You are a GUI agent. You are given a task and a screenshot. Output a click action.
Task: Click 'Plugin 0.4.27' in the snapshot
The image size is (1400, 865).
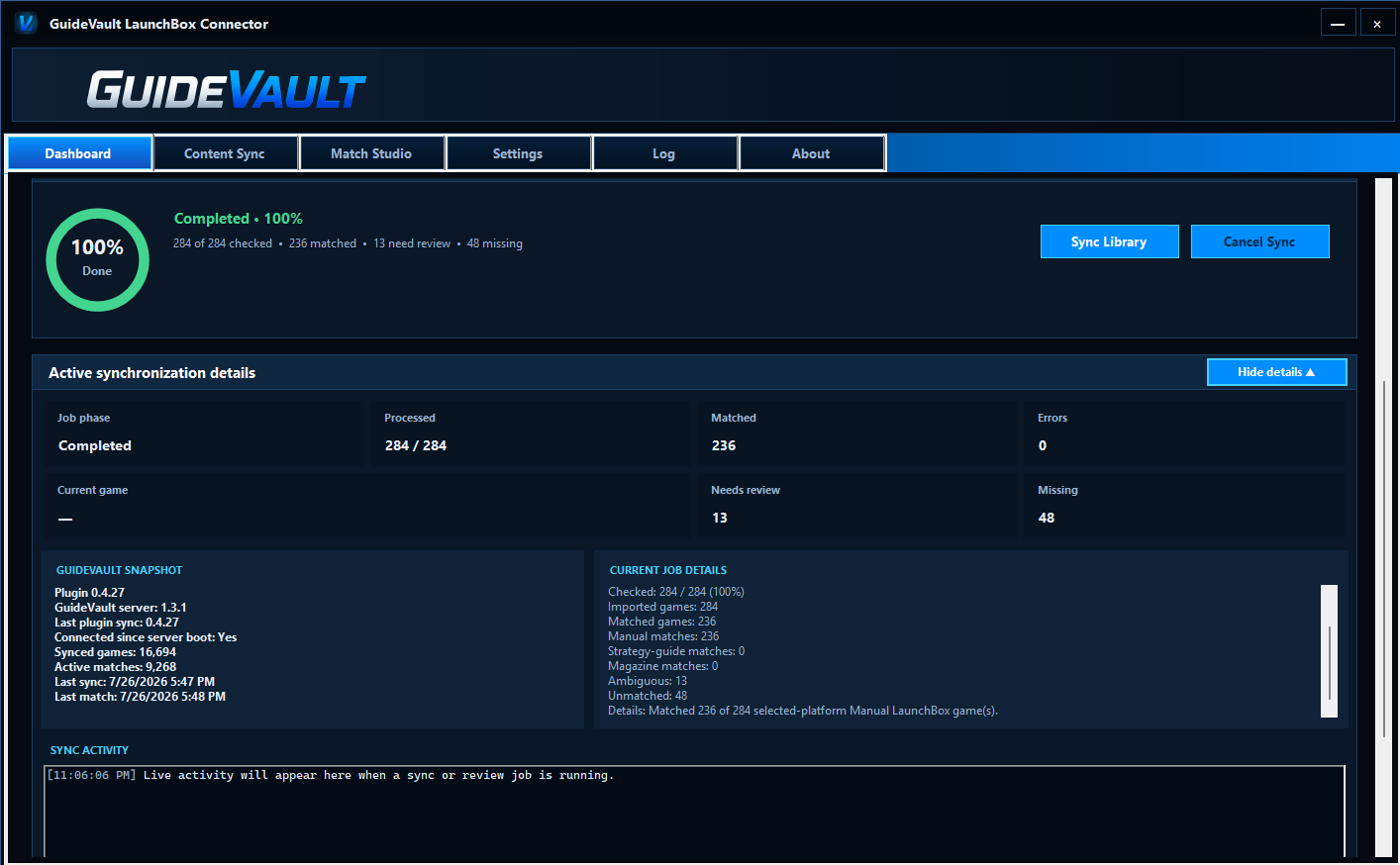click(90, 593)
